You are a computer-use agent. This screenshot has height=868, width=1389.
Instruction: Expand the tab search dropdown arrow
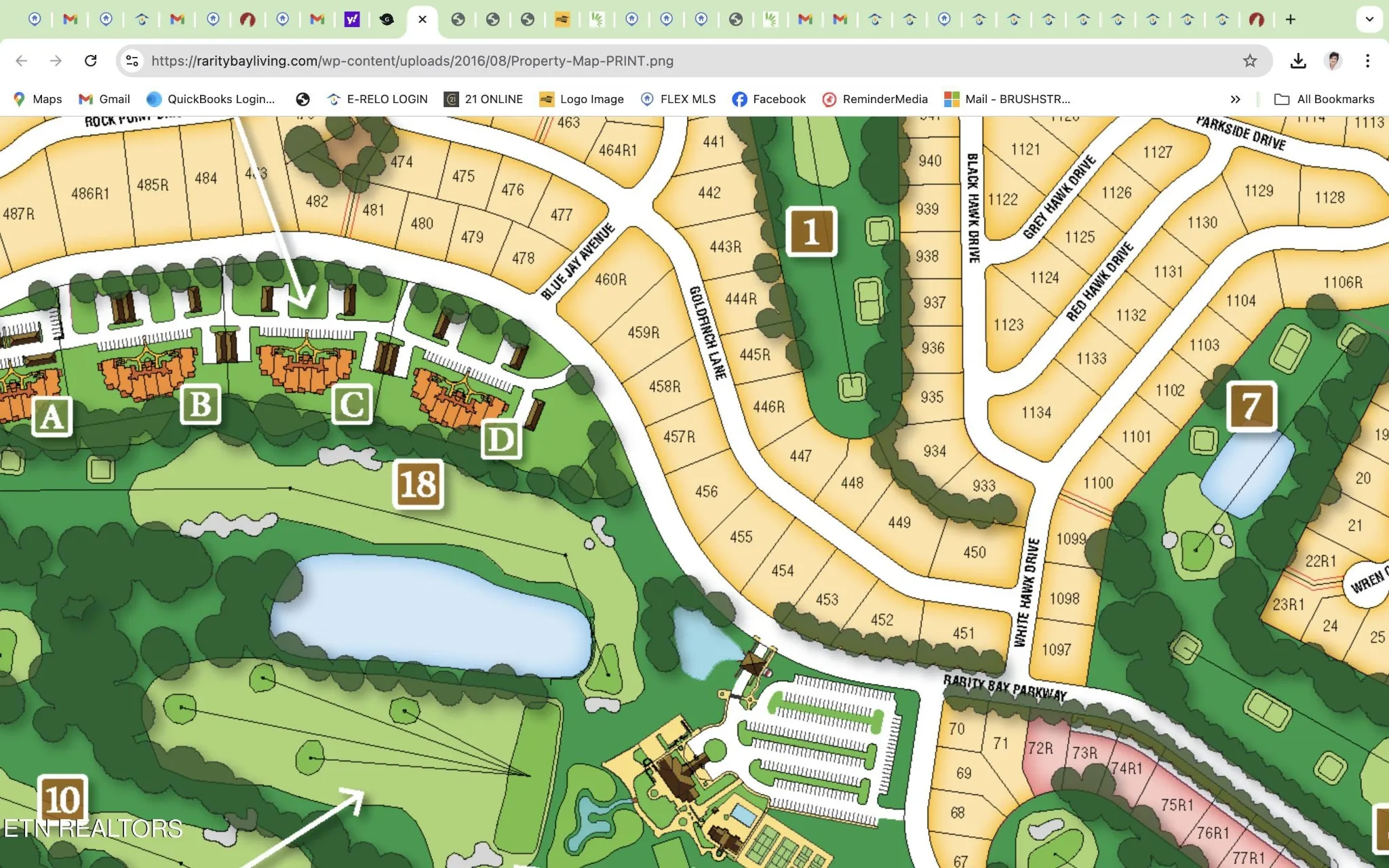[1369, 20]
